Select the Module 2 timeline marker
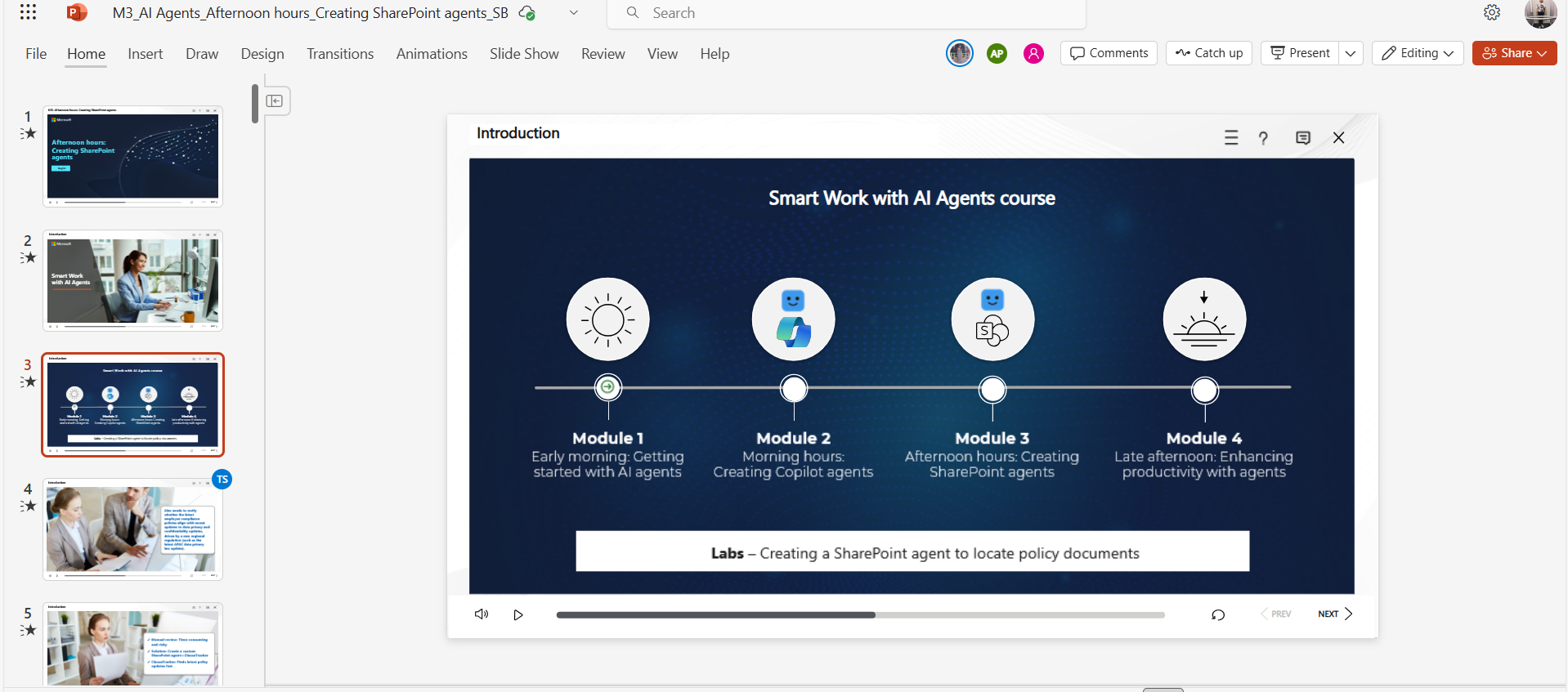The image size is (1568, 692). tap(794, 388)
